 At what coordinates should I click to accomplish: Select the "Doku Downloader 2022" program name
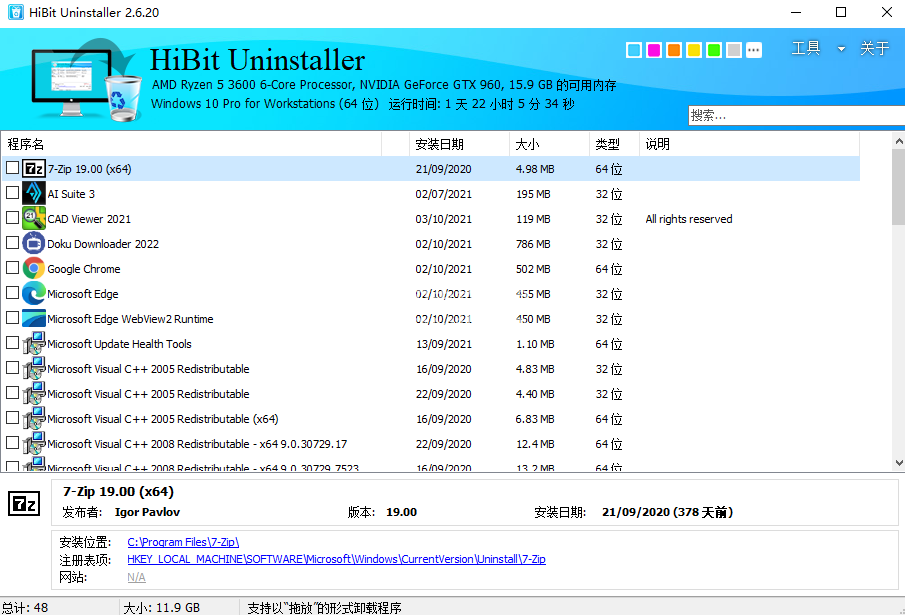[103, 244]
